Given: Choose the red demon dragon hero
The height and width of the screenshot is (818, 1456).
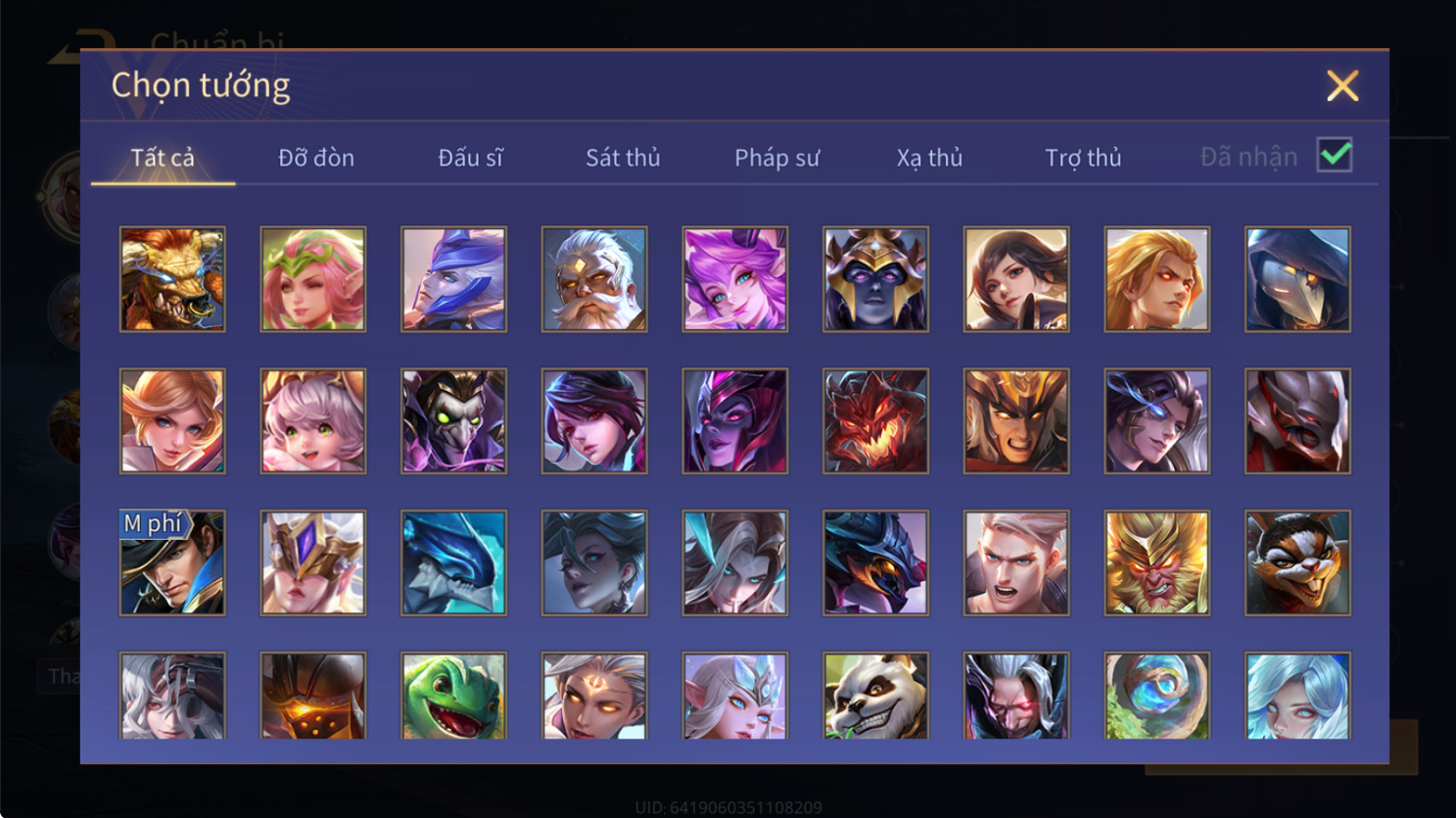Looking at the screenshot, I should pos(875,421).
